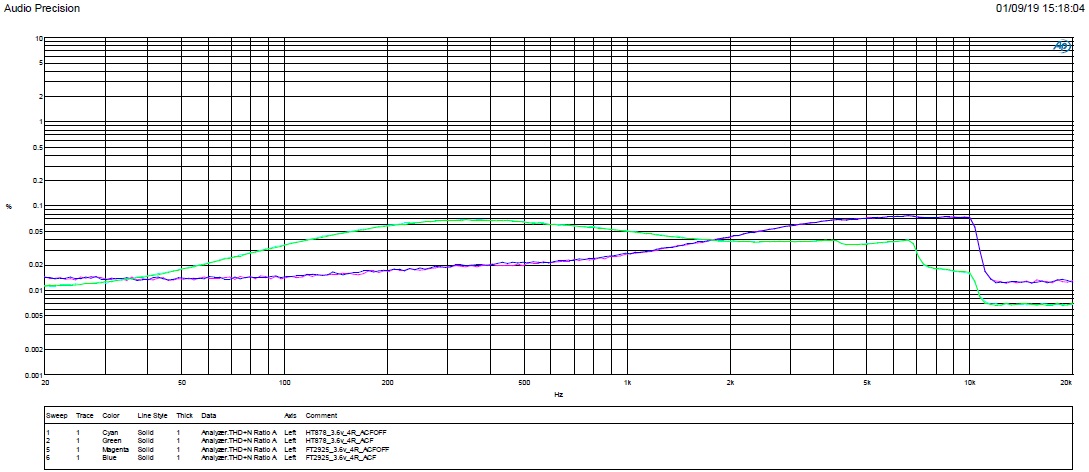Select the Green color entry in the legend
This screenshot has height=472, width=1089.
click(111, 441)
